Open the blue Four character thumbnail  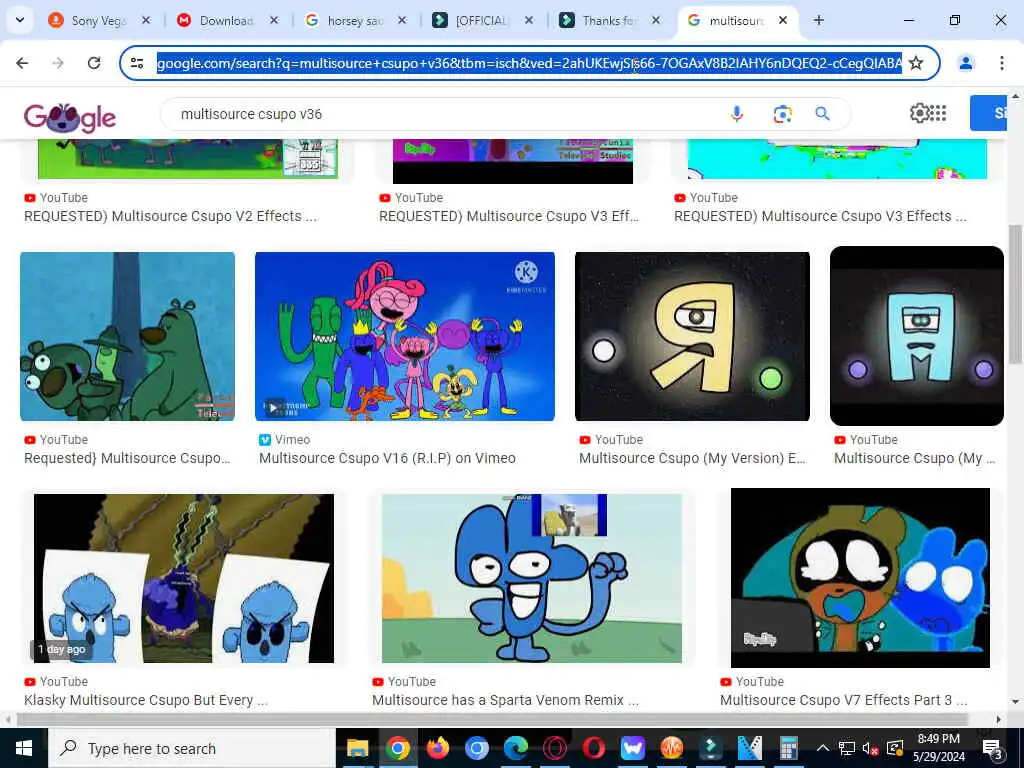pos(532,578)
